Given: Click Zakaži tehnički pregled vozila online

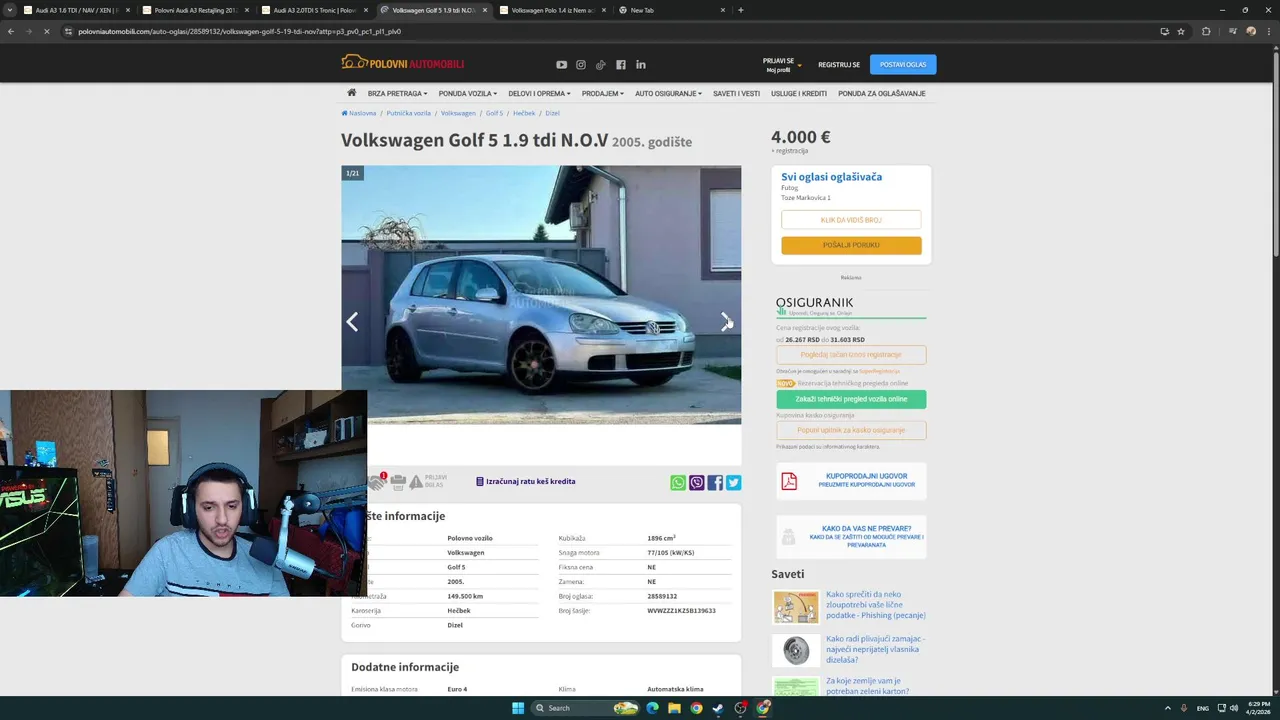Looking at the screenshot, I should coord(851,399).
